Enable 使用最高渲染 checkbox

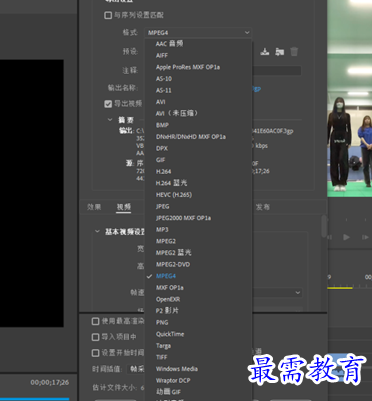point(95,321)
